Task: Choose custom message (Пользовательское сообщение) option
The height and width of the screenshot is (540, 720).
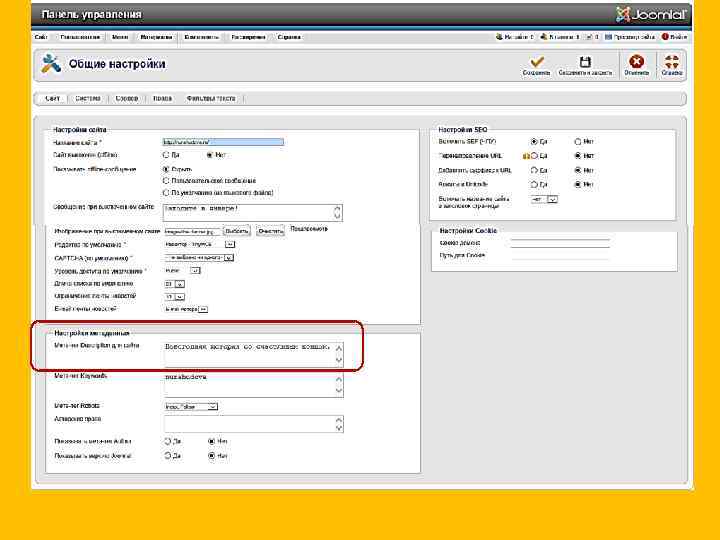Action: pyautogui.click(x=167, y=181)
